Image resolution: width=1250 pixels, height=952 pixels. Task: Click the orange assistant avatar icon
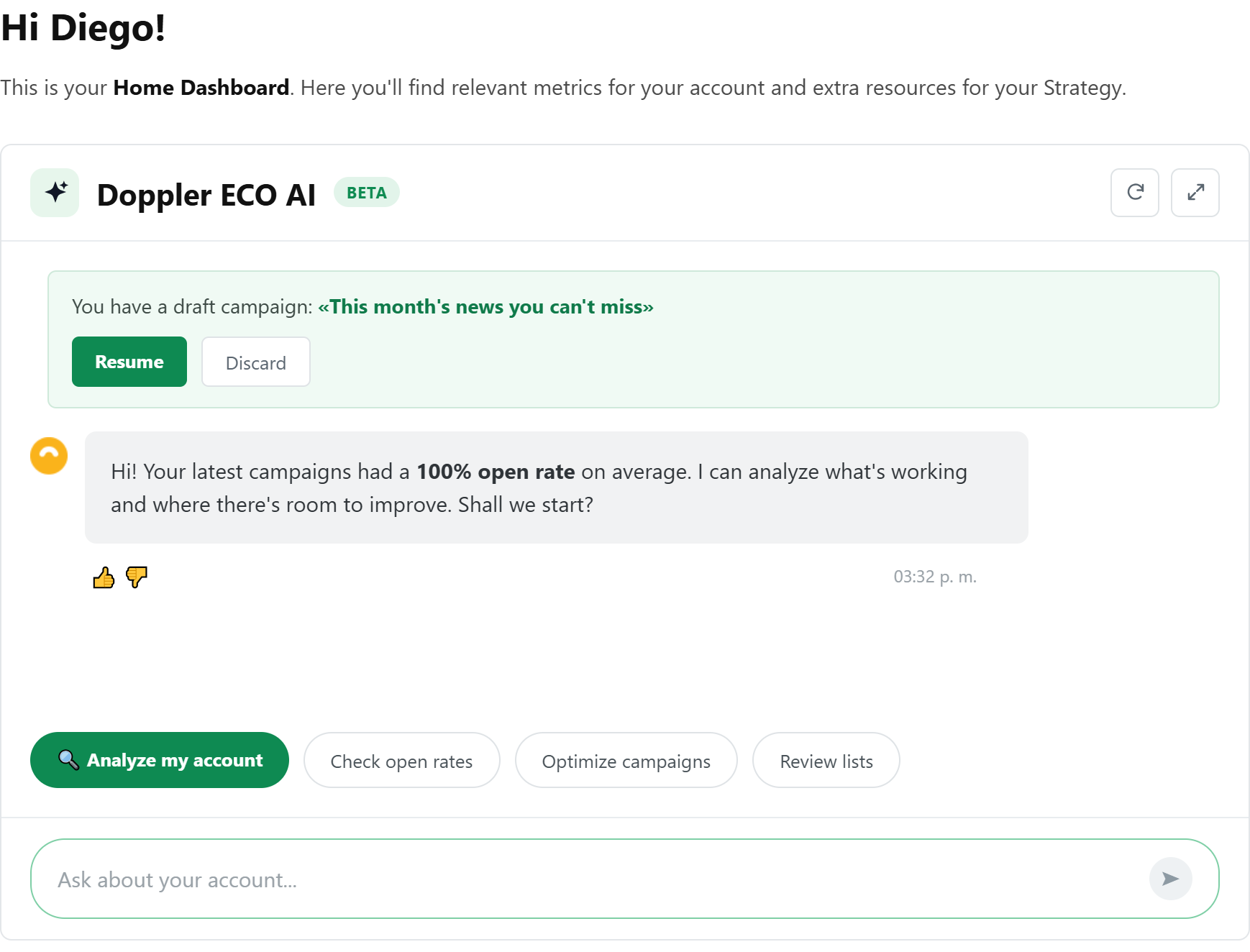(x=49, y=456)
